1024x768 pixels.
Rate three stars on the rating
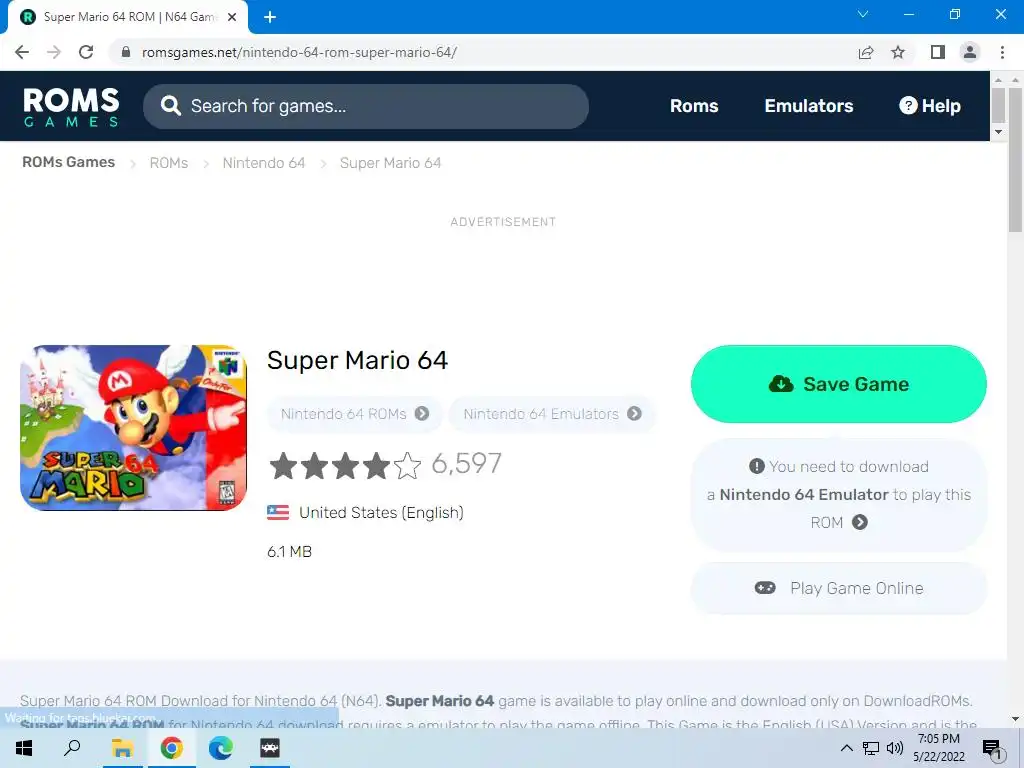pos(345,466)
